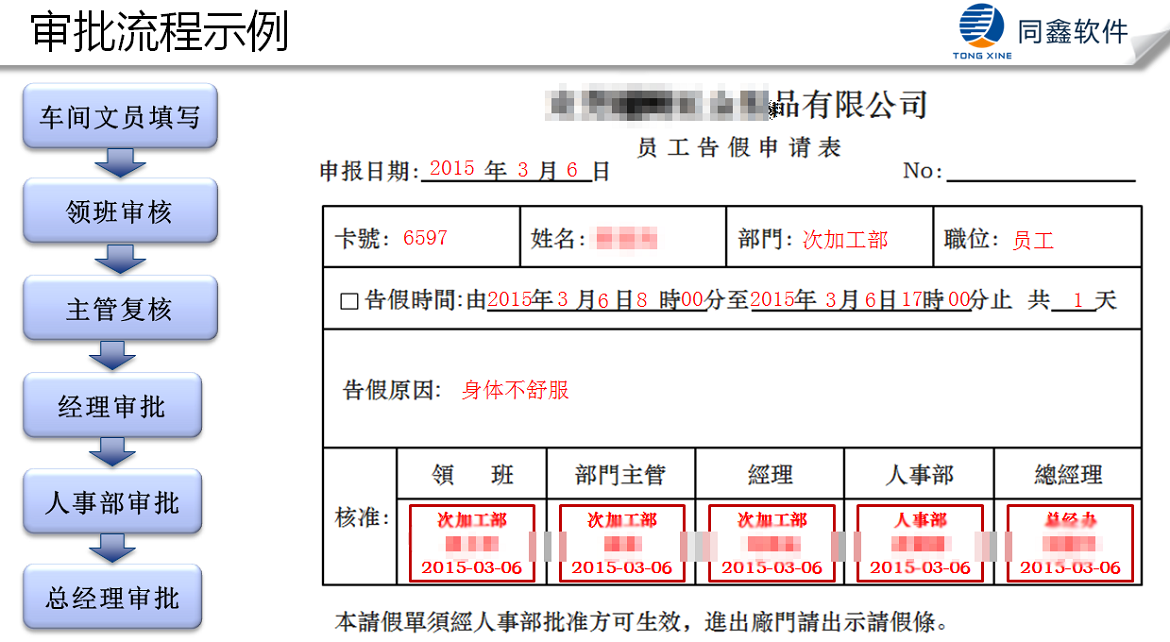Screen dimensions: 1170x642
Task: Open the 经理审批 step
Action: coord(112,405)
